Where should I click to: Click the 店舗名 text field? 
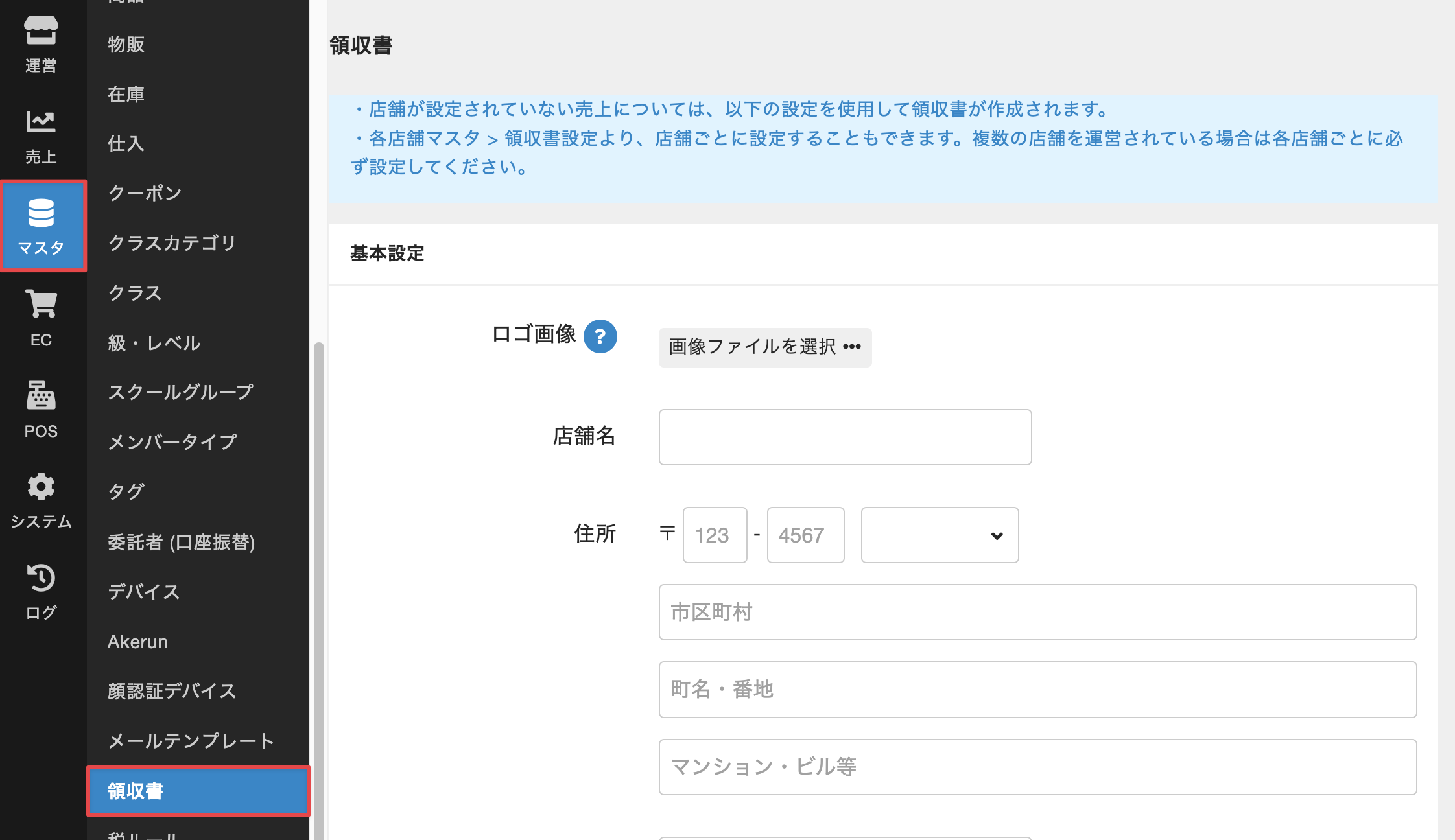pos(845,437)
